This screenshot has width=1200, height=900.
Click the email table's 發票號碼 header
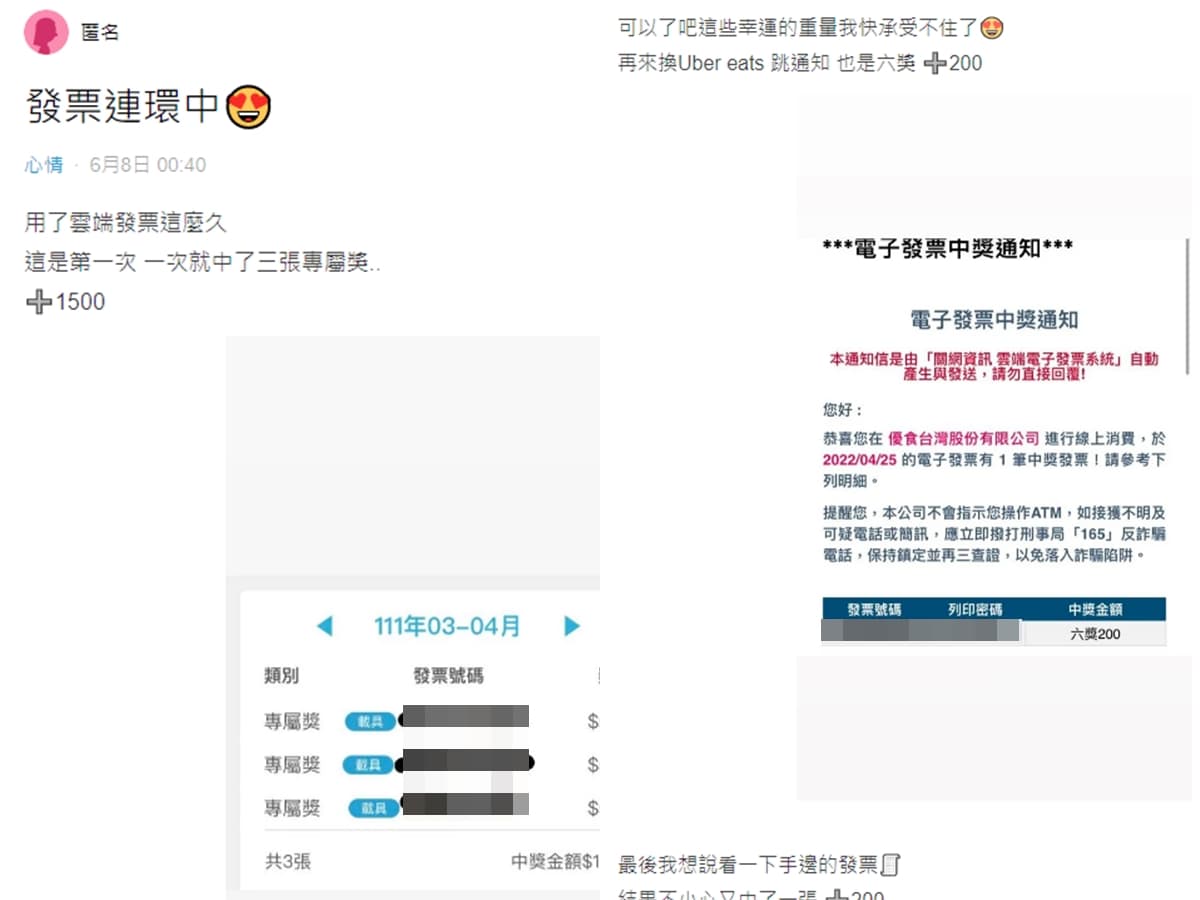tap(875, 609)
